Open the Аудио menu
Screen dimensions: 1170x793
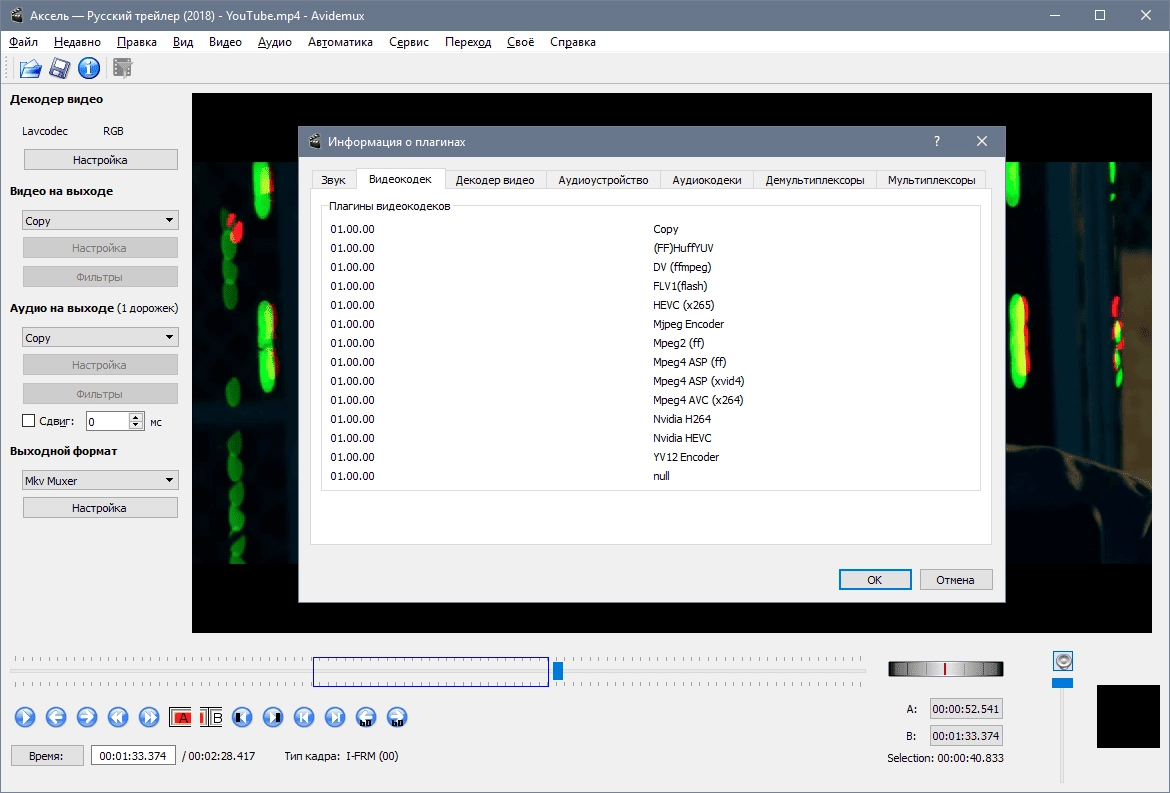(x=275, y=42)
